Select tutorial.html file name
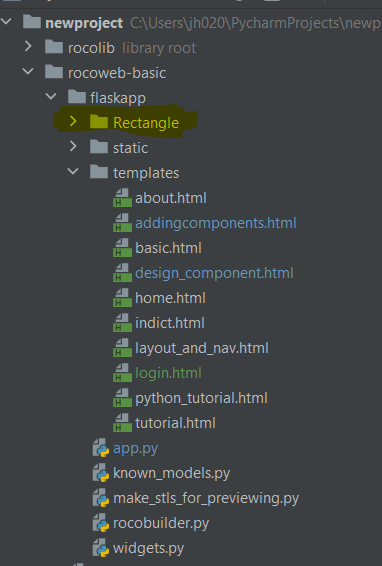The width and height of the screenshot is (382, 566). click(175, 423)
